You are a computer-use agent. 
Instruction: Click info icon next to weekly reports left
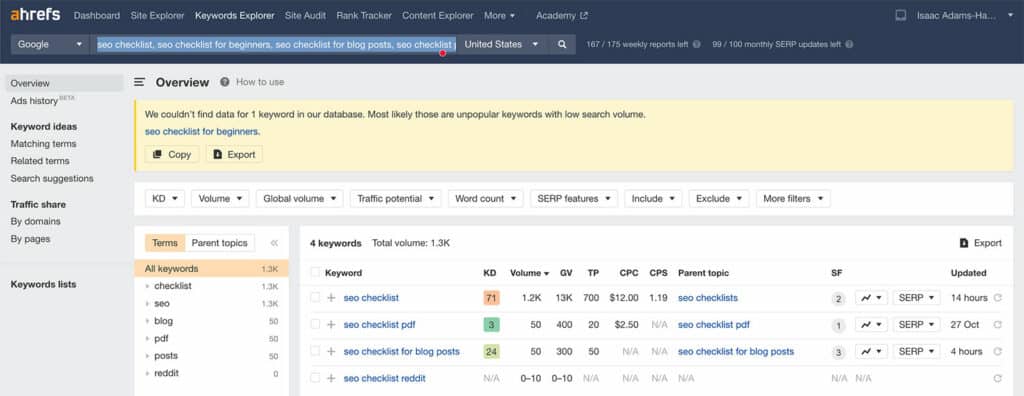coord(696,44)
